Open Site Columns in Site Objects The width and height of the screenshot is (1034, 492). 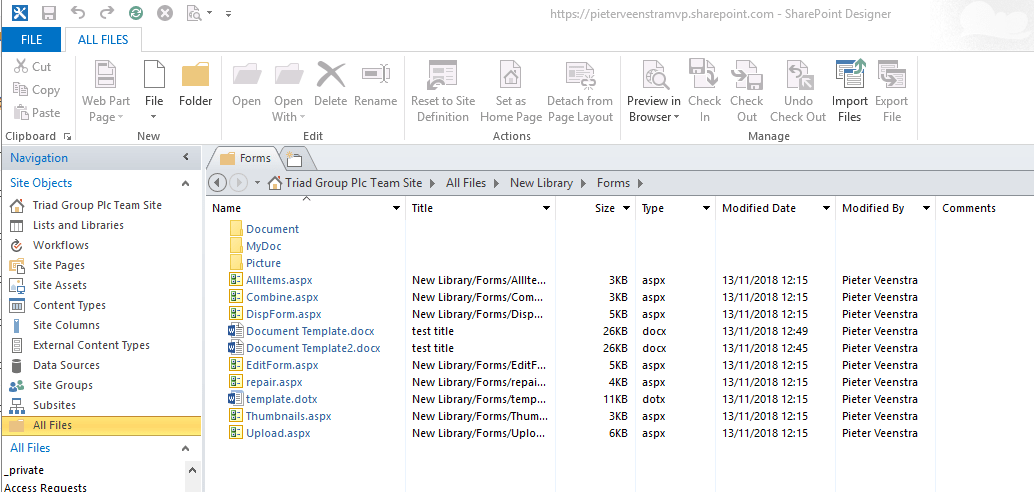(66, 325)
